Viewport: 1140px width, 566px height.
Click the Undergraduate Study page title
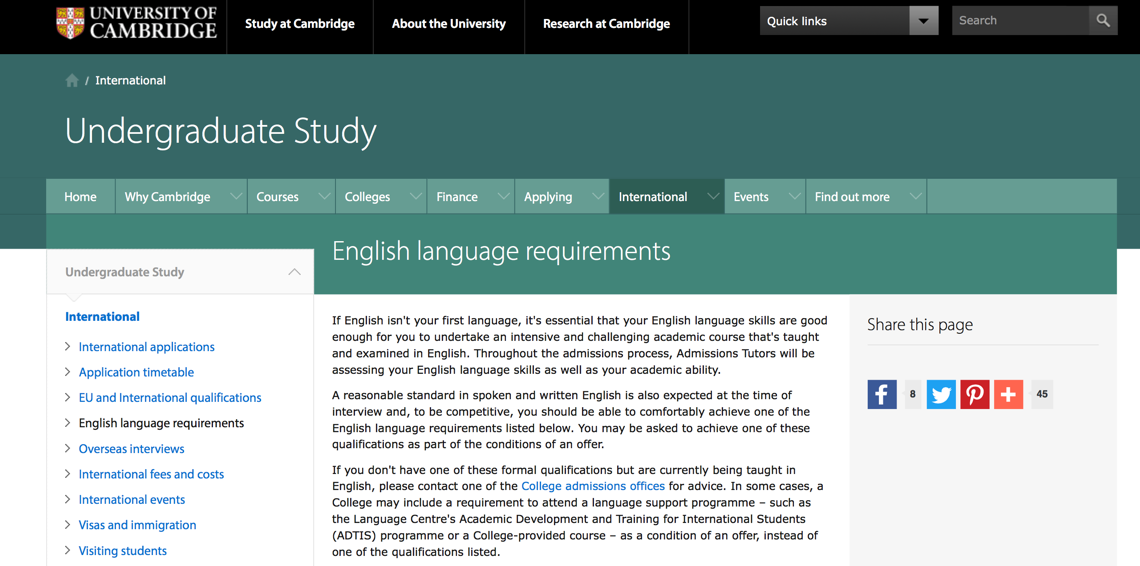[221, 131]
